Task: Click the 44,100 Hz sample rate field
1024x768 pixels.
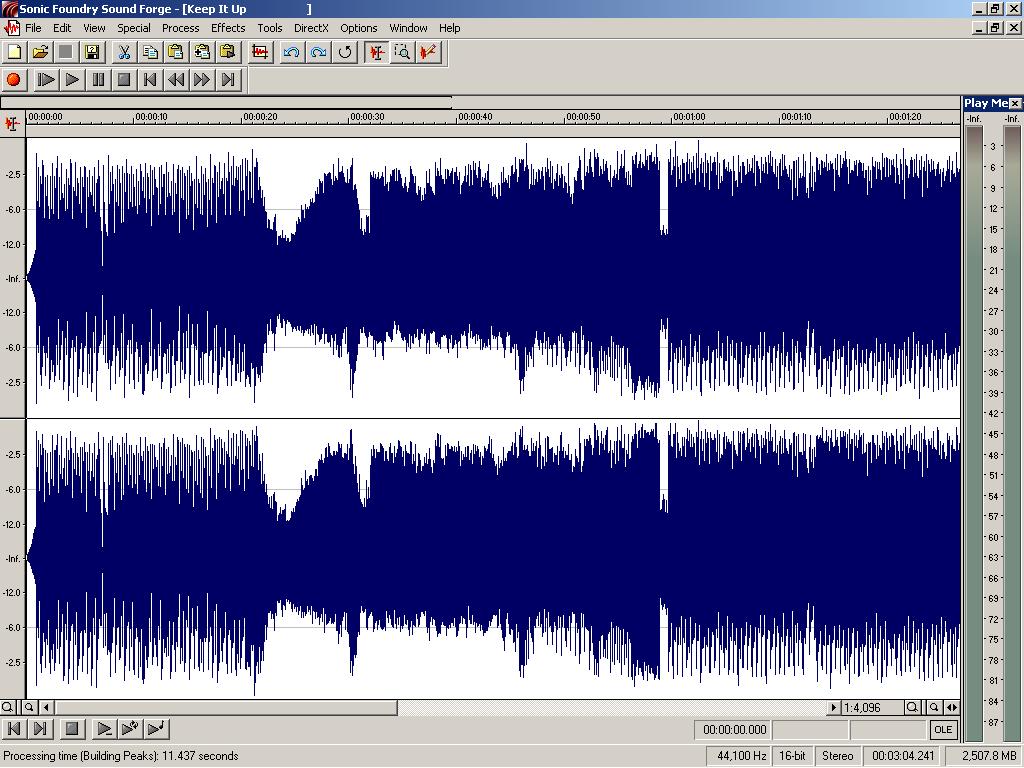Action: pyautogui.click(x=741, y=756)
